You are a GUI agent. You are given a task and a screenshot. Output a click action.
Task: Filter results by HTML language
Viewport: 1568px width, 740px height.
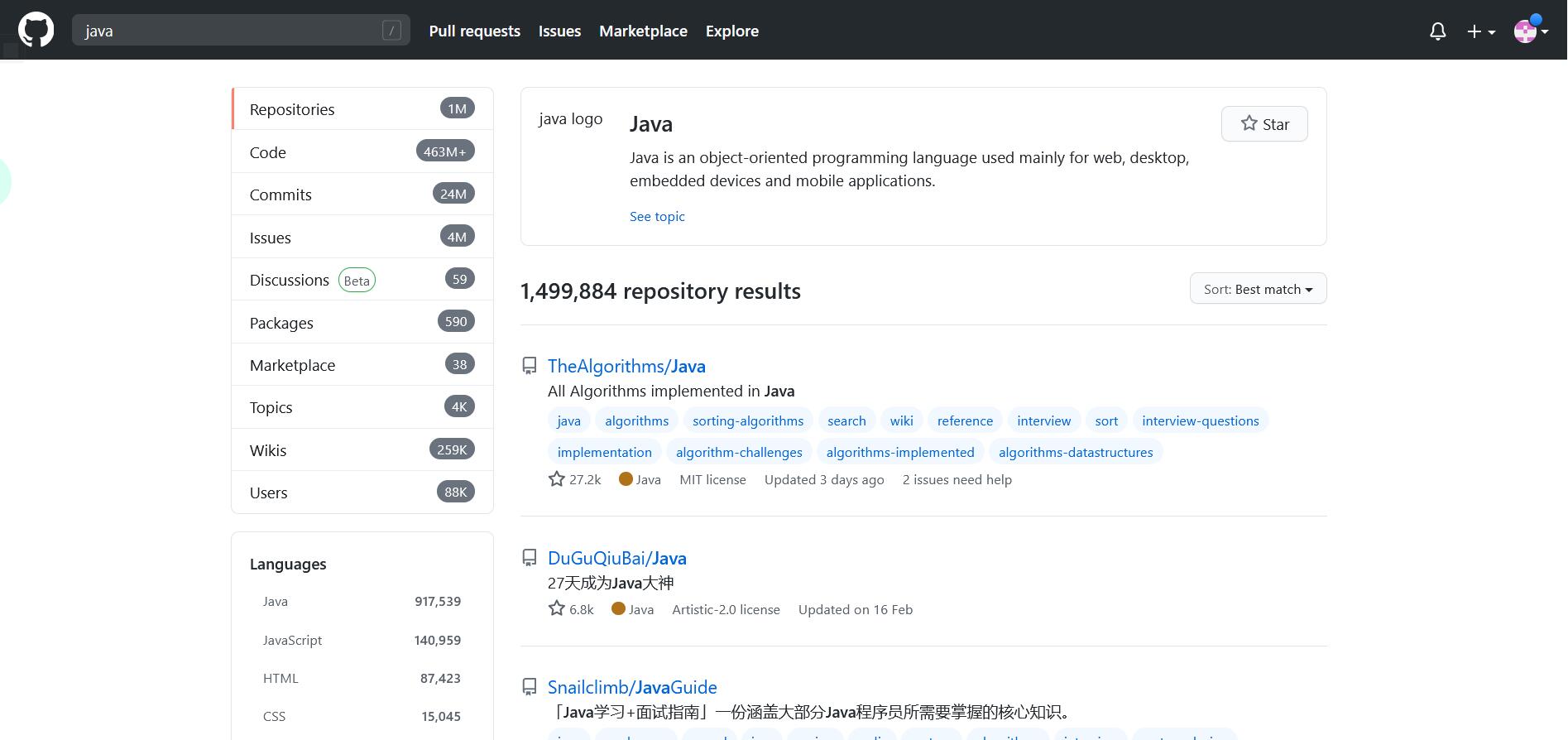(x=362, y=678)
